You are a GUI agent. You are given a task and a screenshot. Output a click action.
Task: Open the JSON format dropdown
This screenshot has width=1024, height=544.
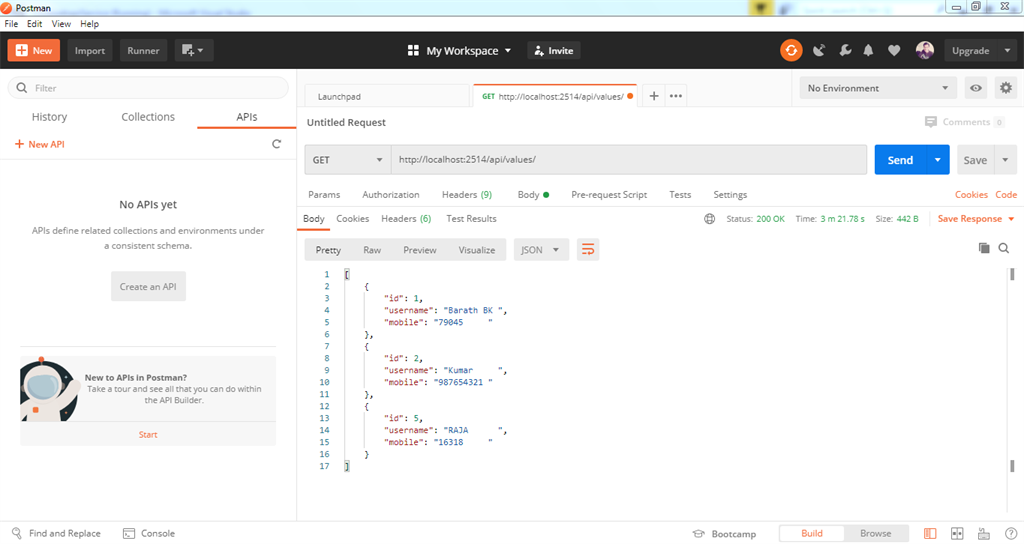541,250
